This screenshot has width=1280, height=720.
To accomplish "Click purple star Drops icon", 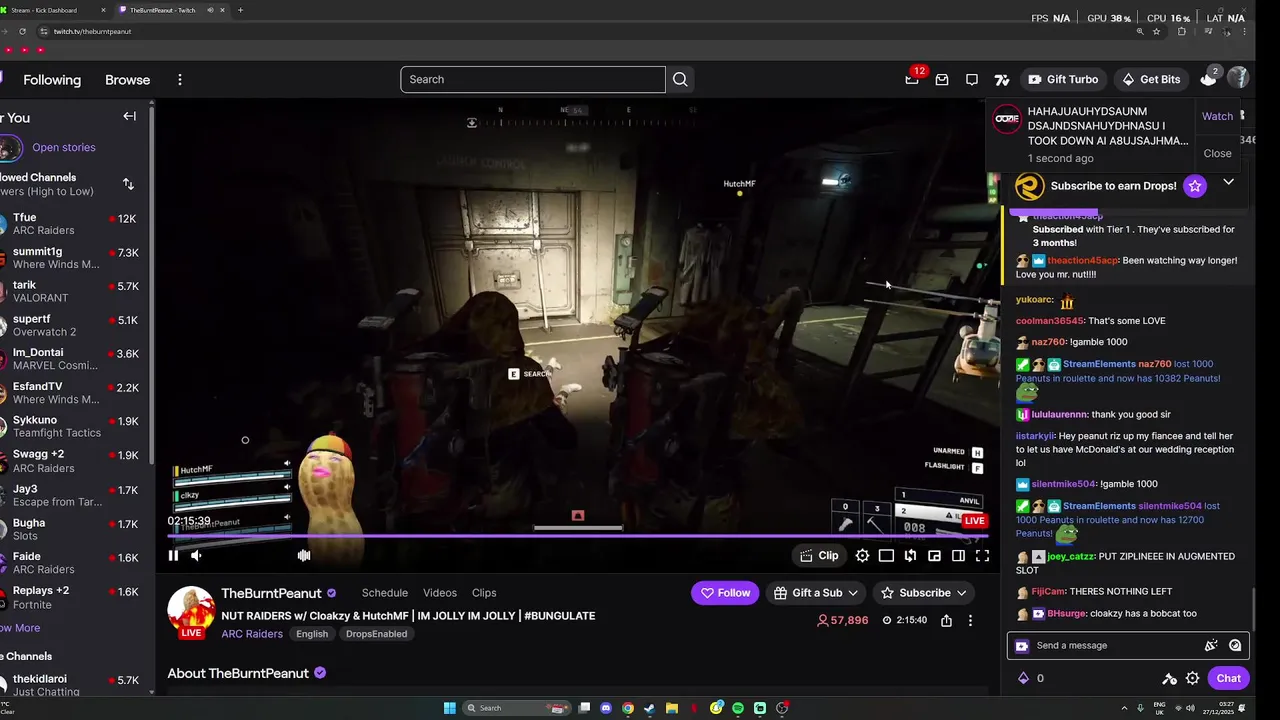I will point(1195,186).
